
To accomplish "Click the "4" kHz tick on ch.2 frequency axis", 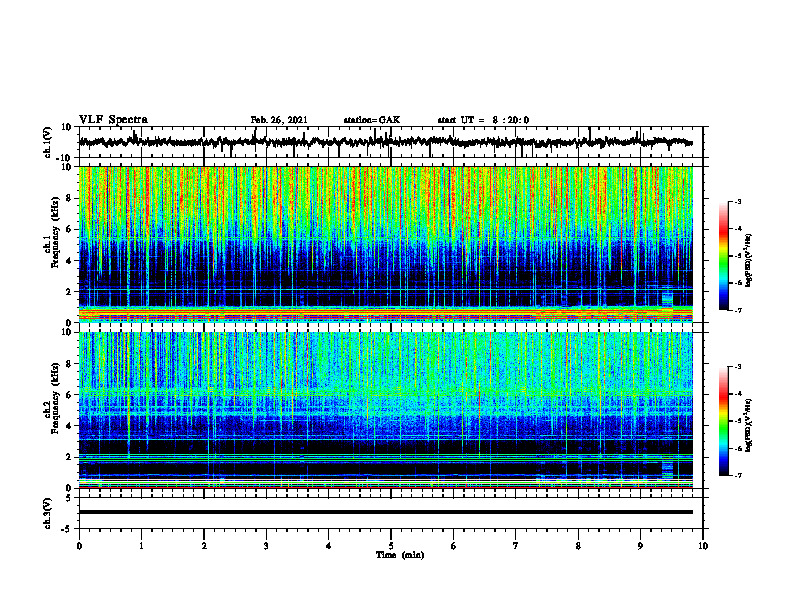I will pos(69,426).
